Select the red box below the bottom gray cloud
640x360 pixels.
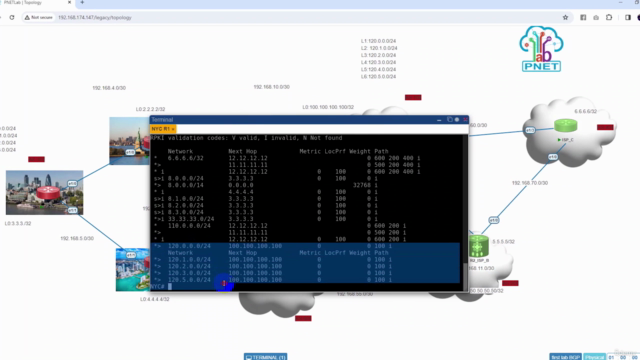pyautogui.click(x=303, y=318)
